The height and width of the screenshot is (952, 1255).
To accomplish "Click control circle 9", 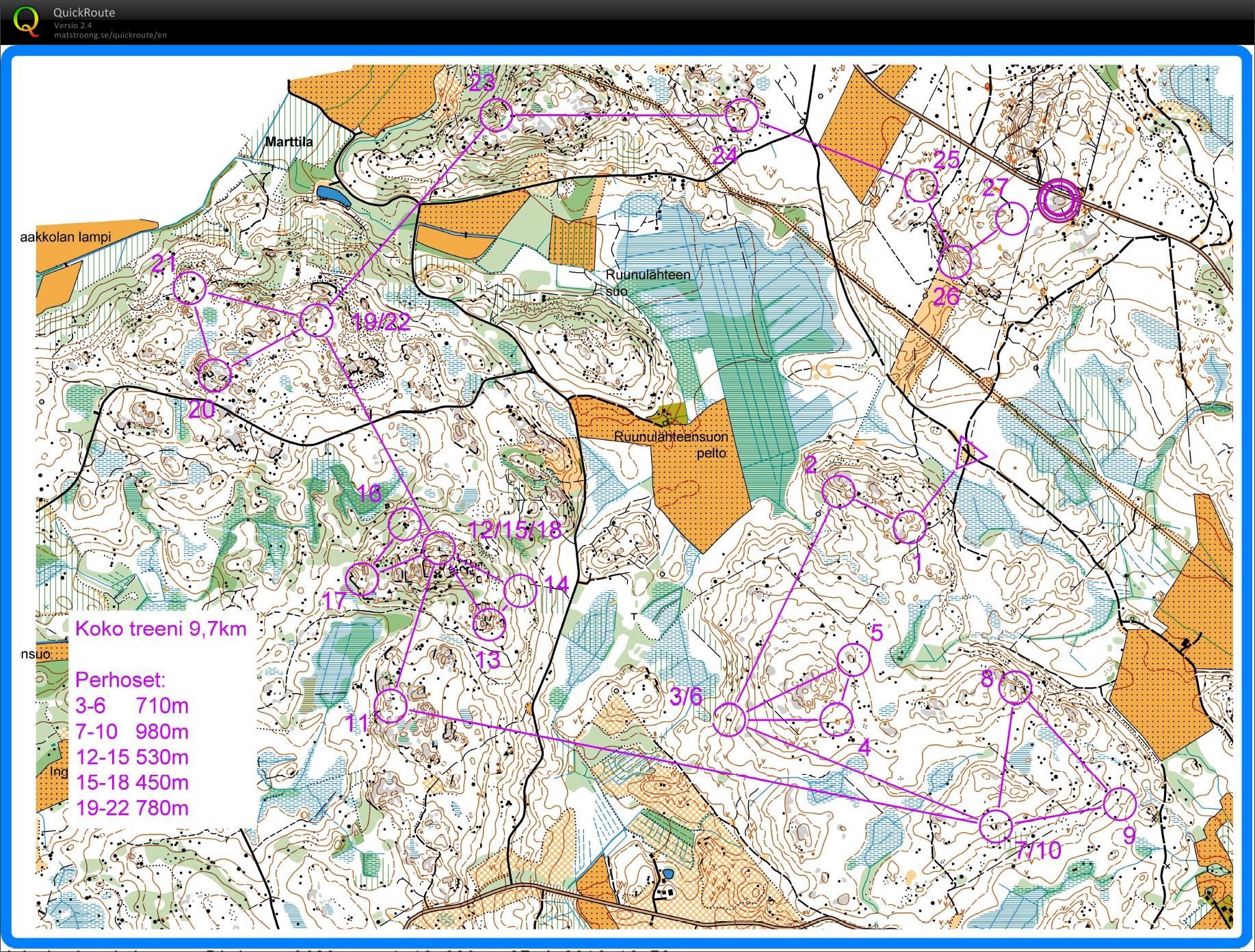I will point(1120,804).
